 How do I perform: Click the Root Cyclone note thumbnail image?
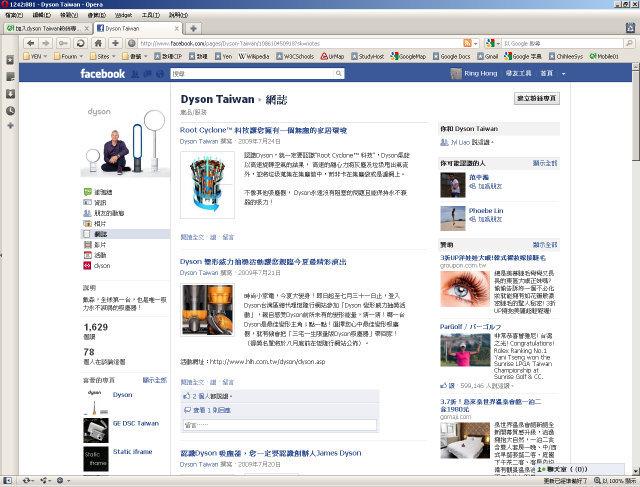point(207,185)
